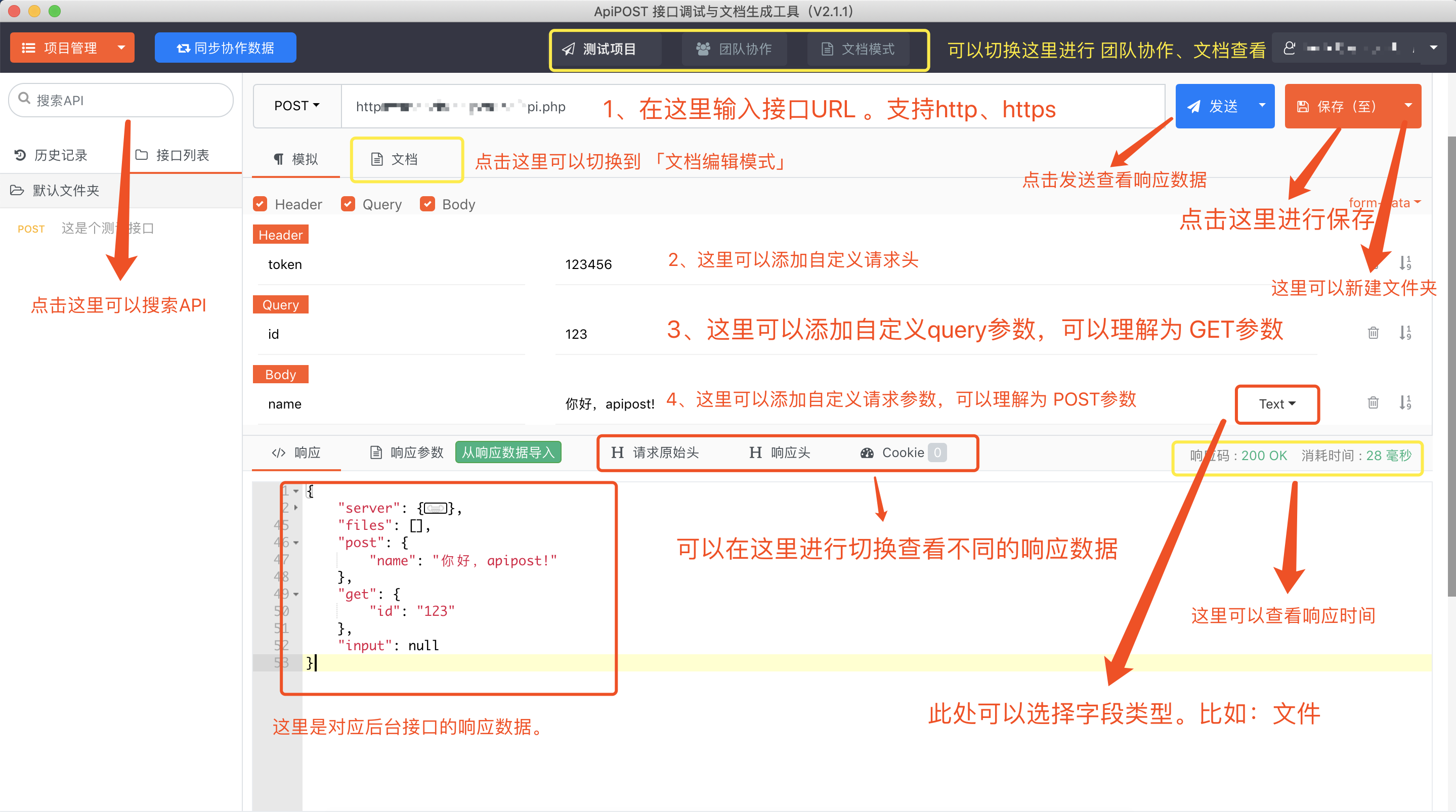This screenshot has height=812, width=1456.
Task: Switch to the 文档 tab
Action: pyautogui.click(x=395, y=159)
